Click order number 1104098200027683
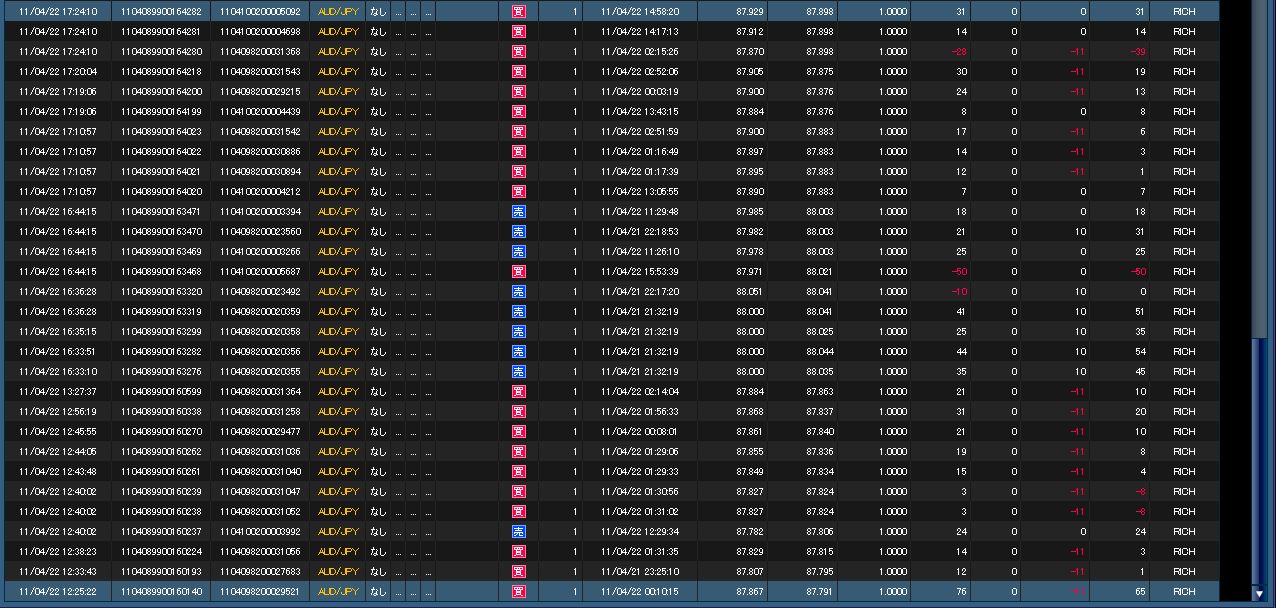Screen dimensions: 1276x608 point(260,572)
